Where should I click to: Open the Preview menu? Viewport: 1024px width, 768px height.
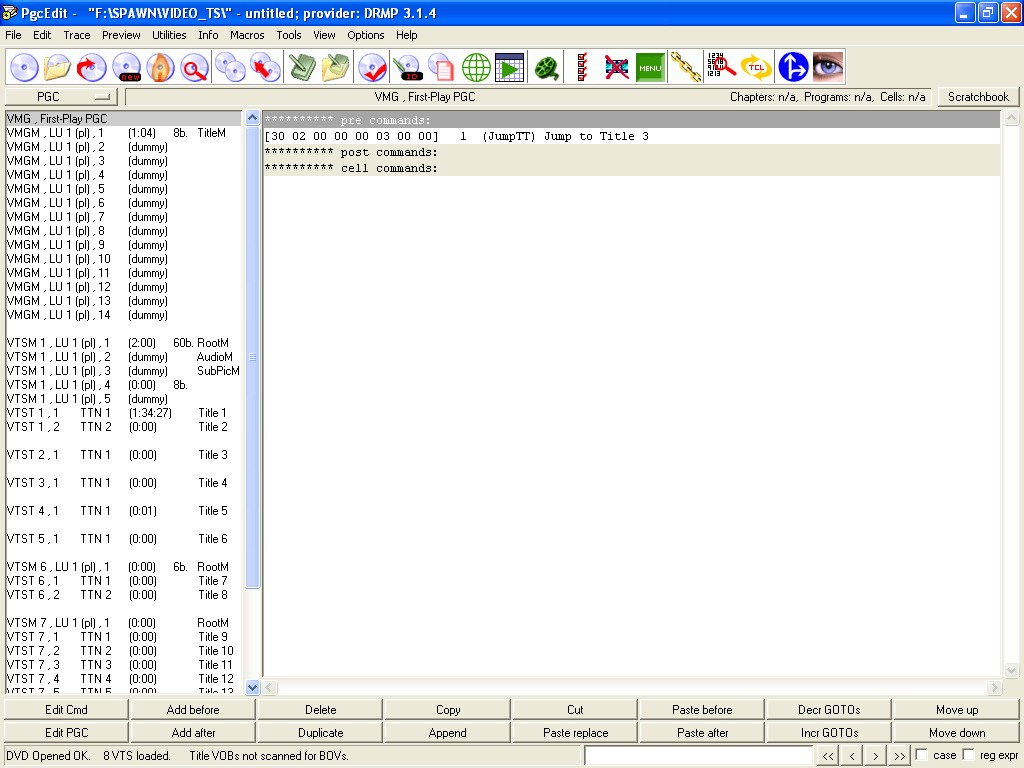tap(121, 35)
